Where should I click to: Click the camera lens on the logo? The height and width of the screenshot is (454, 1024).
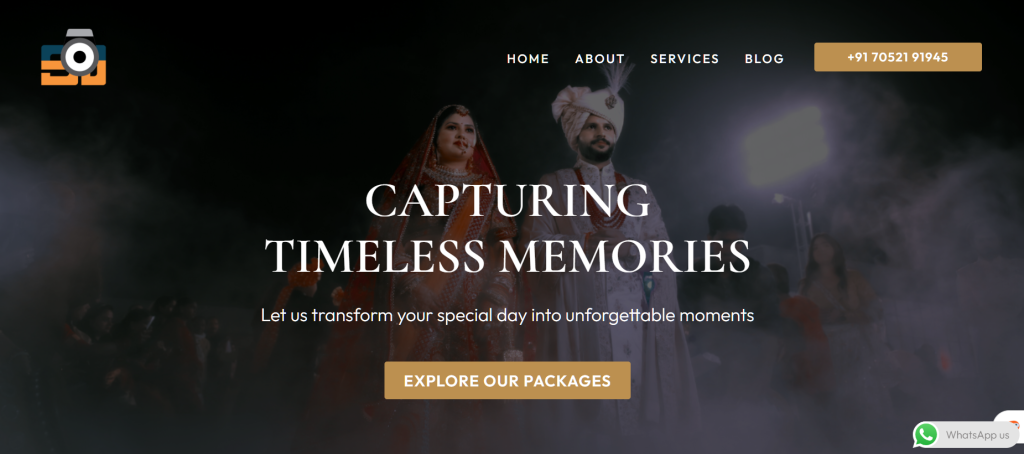(x=80, y=57)
